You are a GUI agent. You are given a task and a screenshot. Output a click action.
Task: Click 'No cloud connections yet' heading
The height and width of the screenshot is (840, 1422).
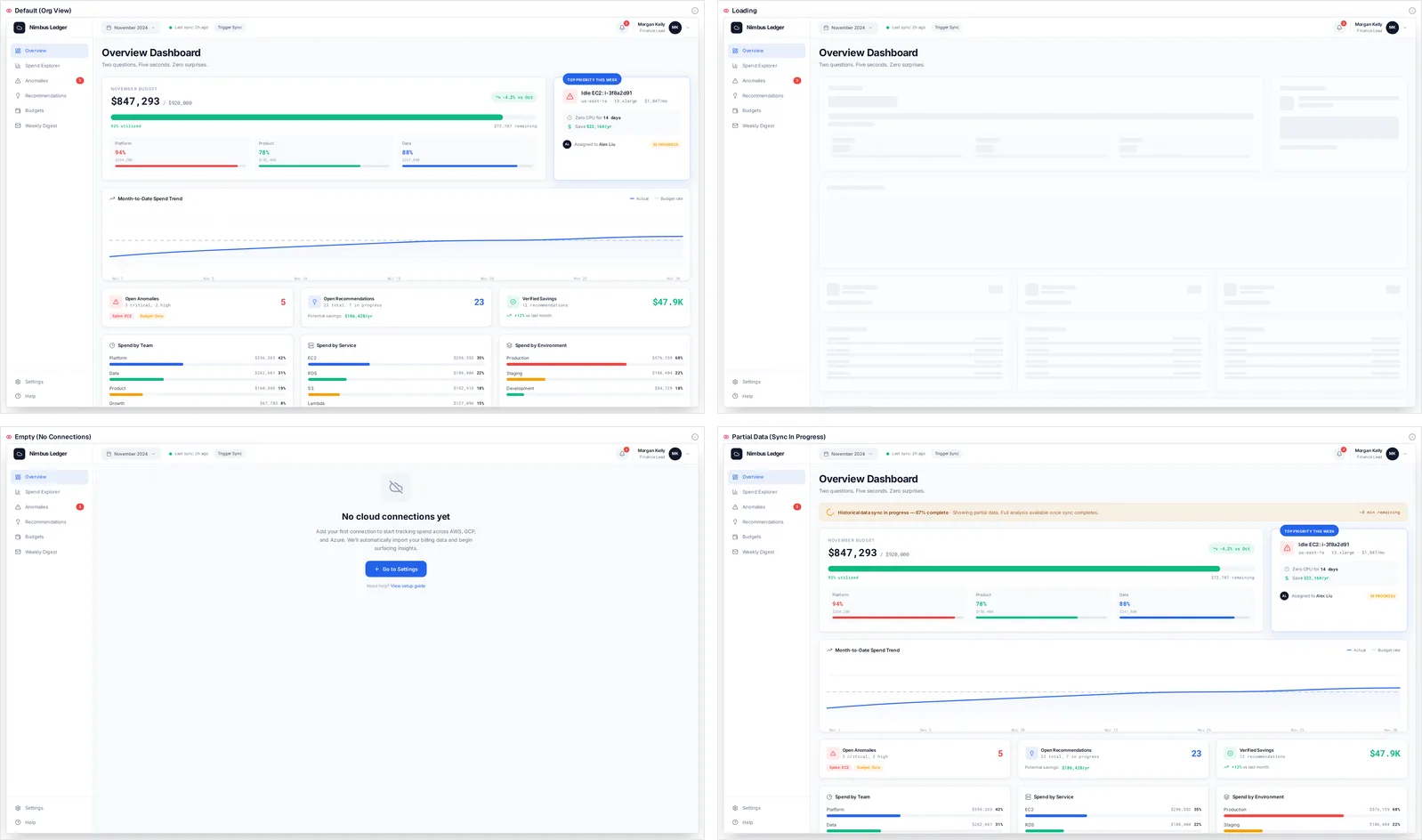click(x=396, y=516)
